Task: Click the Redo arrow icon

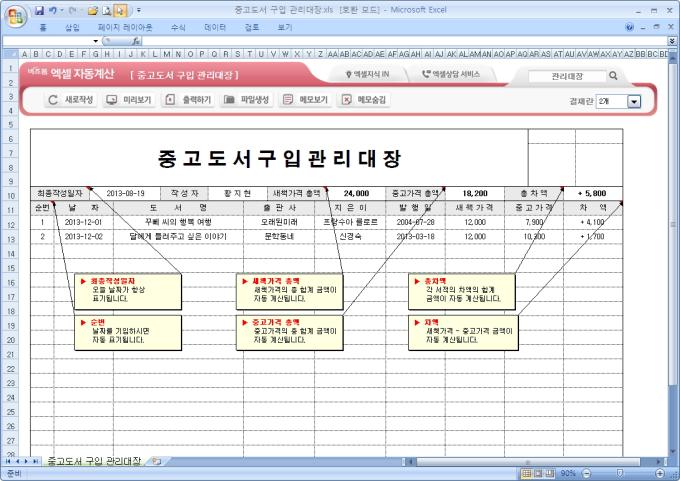Action: coord(72,10)
